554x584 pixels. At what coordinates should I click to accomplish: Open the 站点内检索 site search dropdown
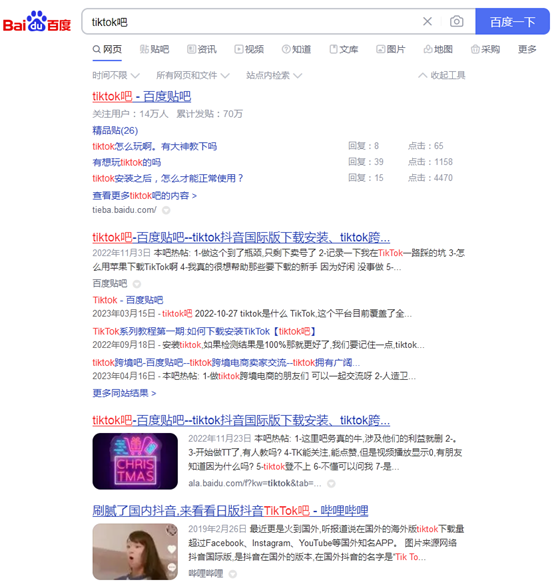click(274, 76)
